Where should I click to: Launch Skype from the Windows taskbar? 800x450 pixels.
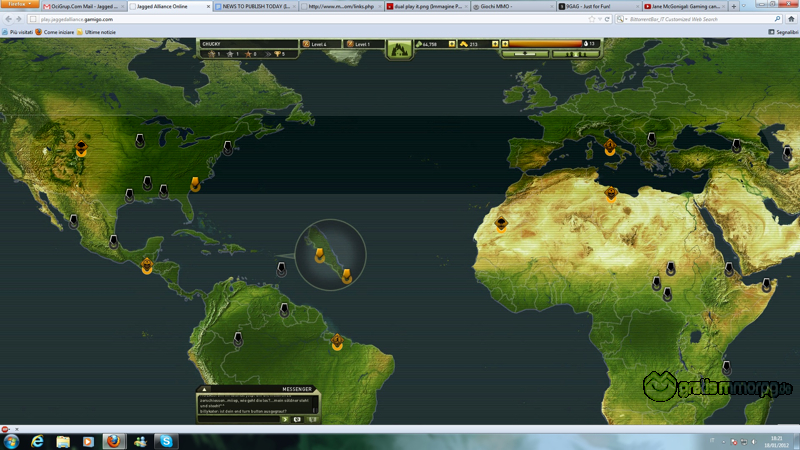pyautogui.click(x=166, y=441)
